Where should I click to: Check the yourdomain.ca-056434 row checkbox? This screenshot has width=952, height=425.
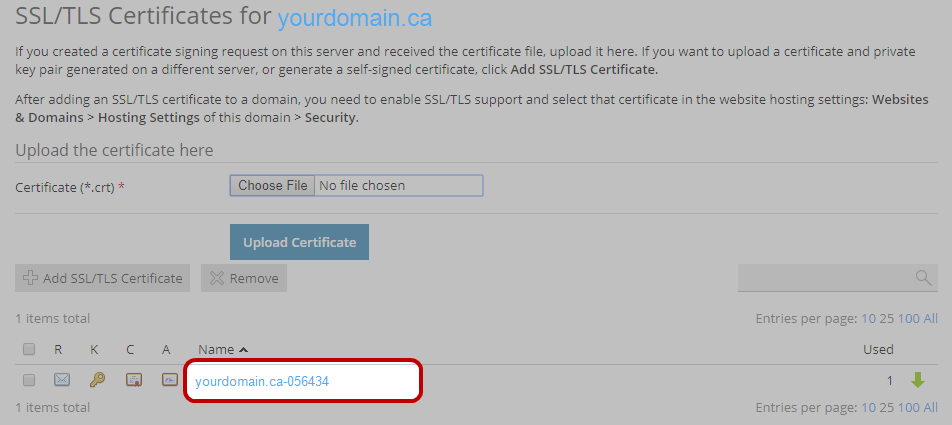(29, 380)
